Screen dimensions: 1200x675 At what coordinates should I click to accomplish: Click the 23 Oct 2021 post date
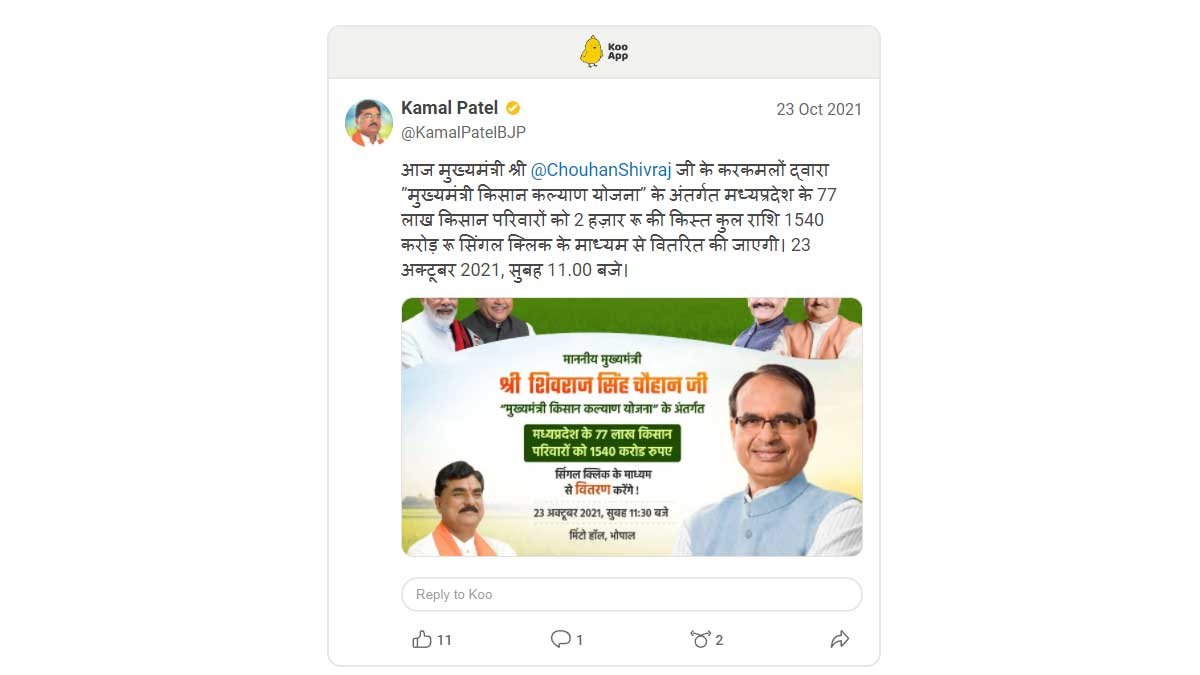819,109
